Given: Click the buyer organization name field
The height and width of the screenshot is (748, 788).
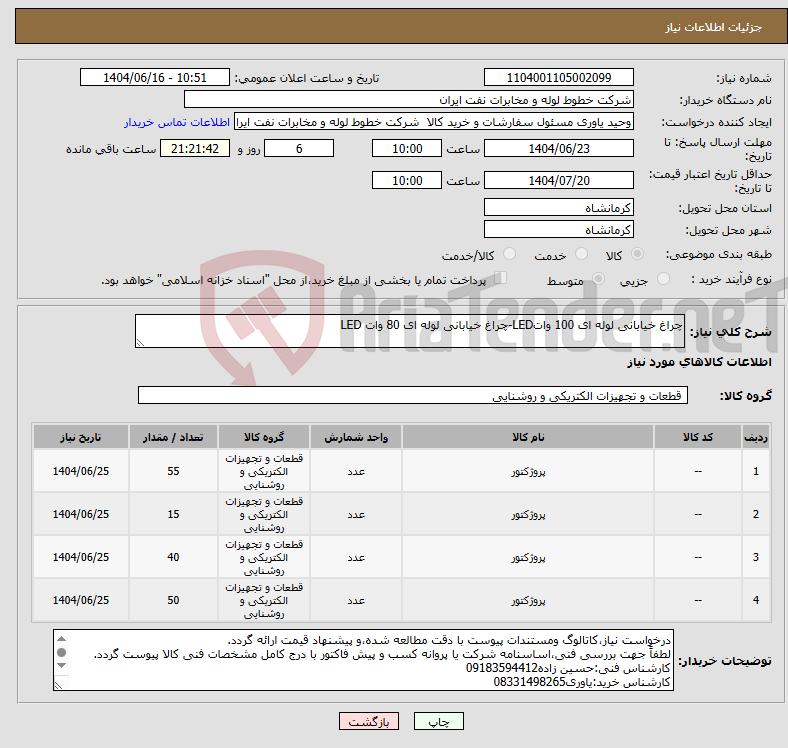Looking at the screenshot, I should (x=409, y=100).
